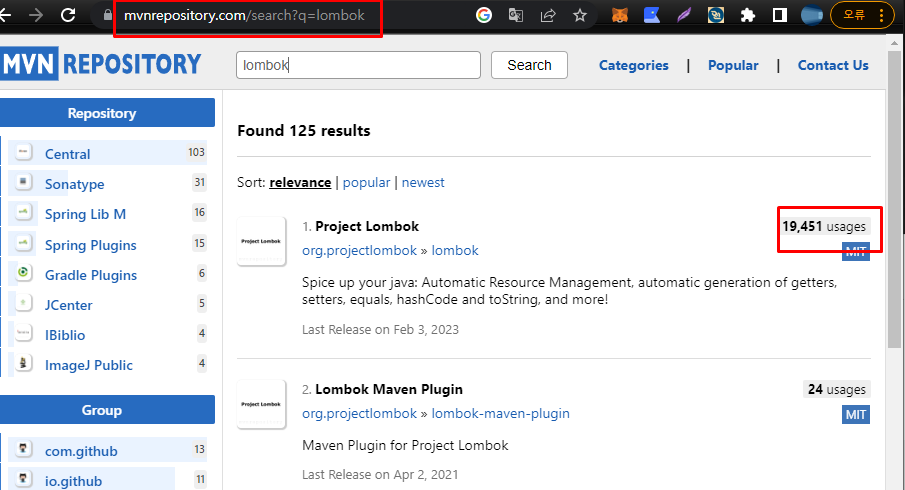This screenshot has height=490, width=905.
Task: Click the com.github group avatar icon
Action: [x=23, y=449]
